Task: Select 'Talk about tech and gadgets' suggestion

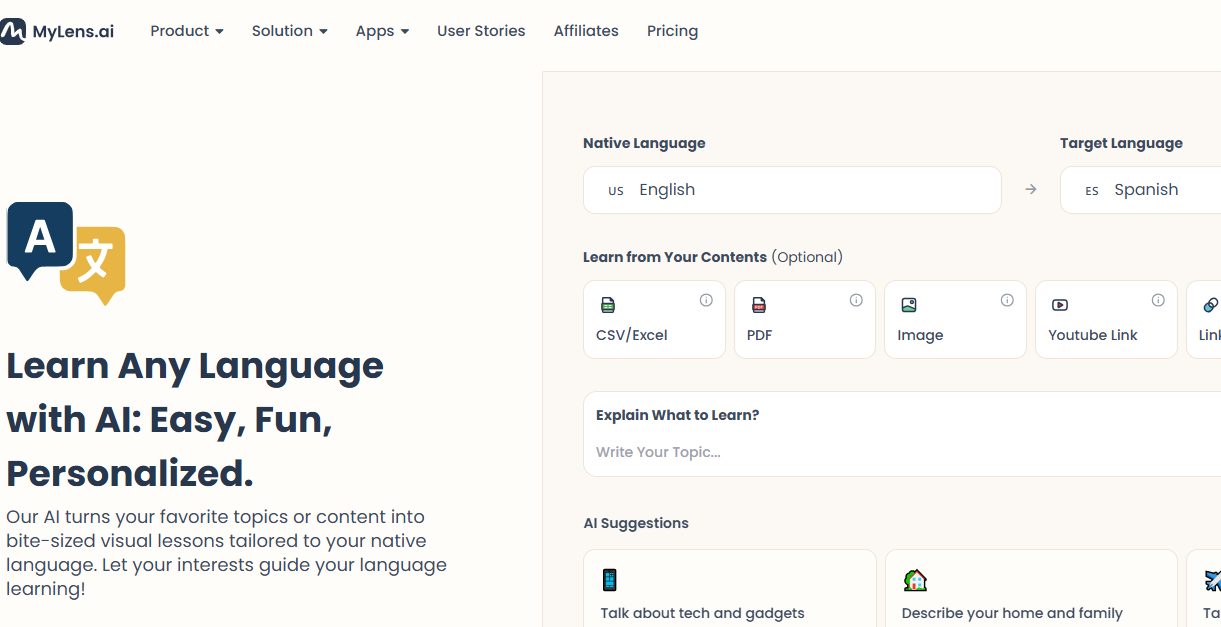Action: coord(730,588)
